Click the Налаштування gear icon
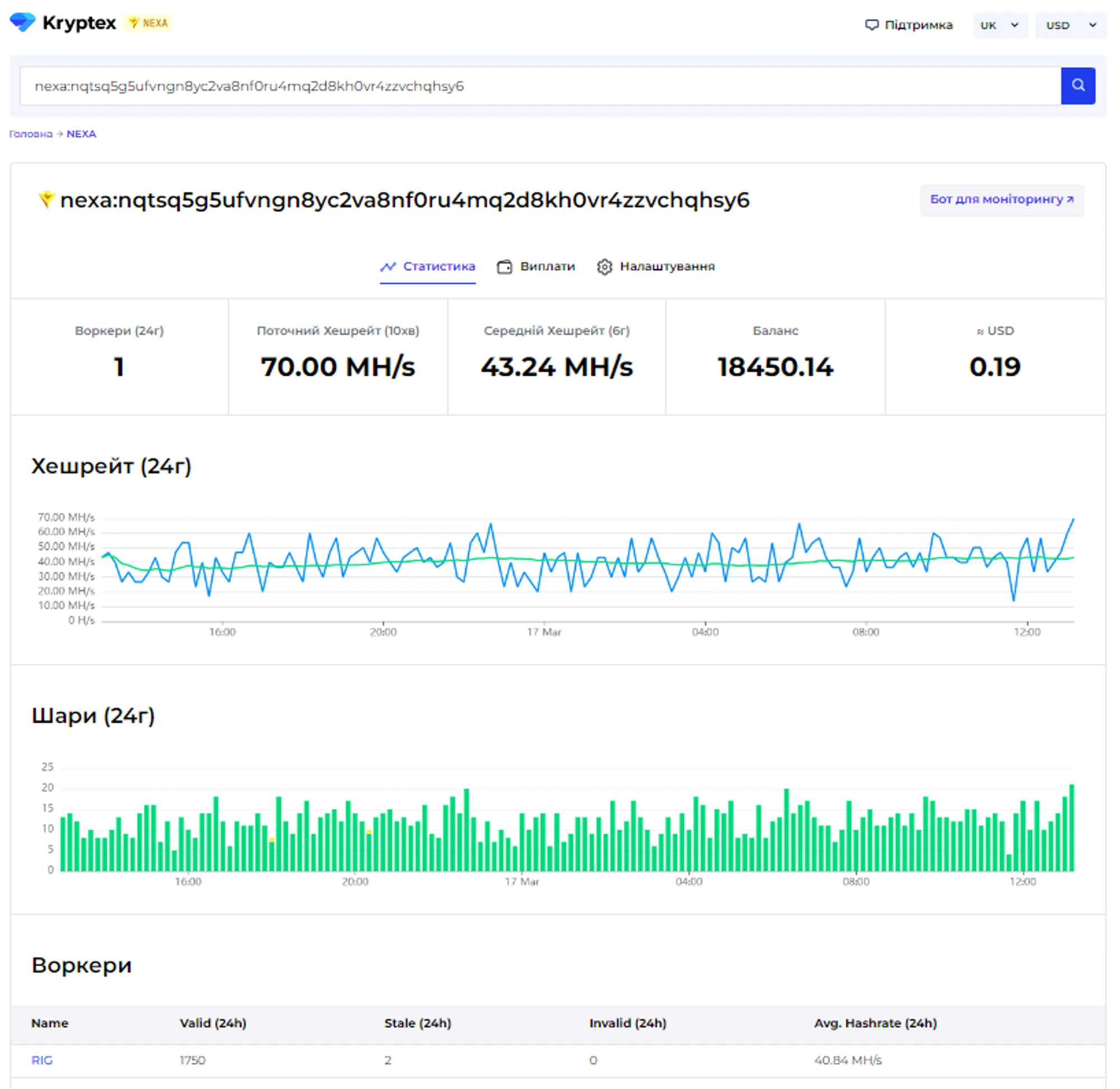Viewport: 1120px width, 1089px height. [x=604, y=267]
